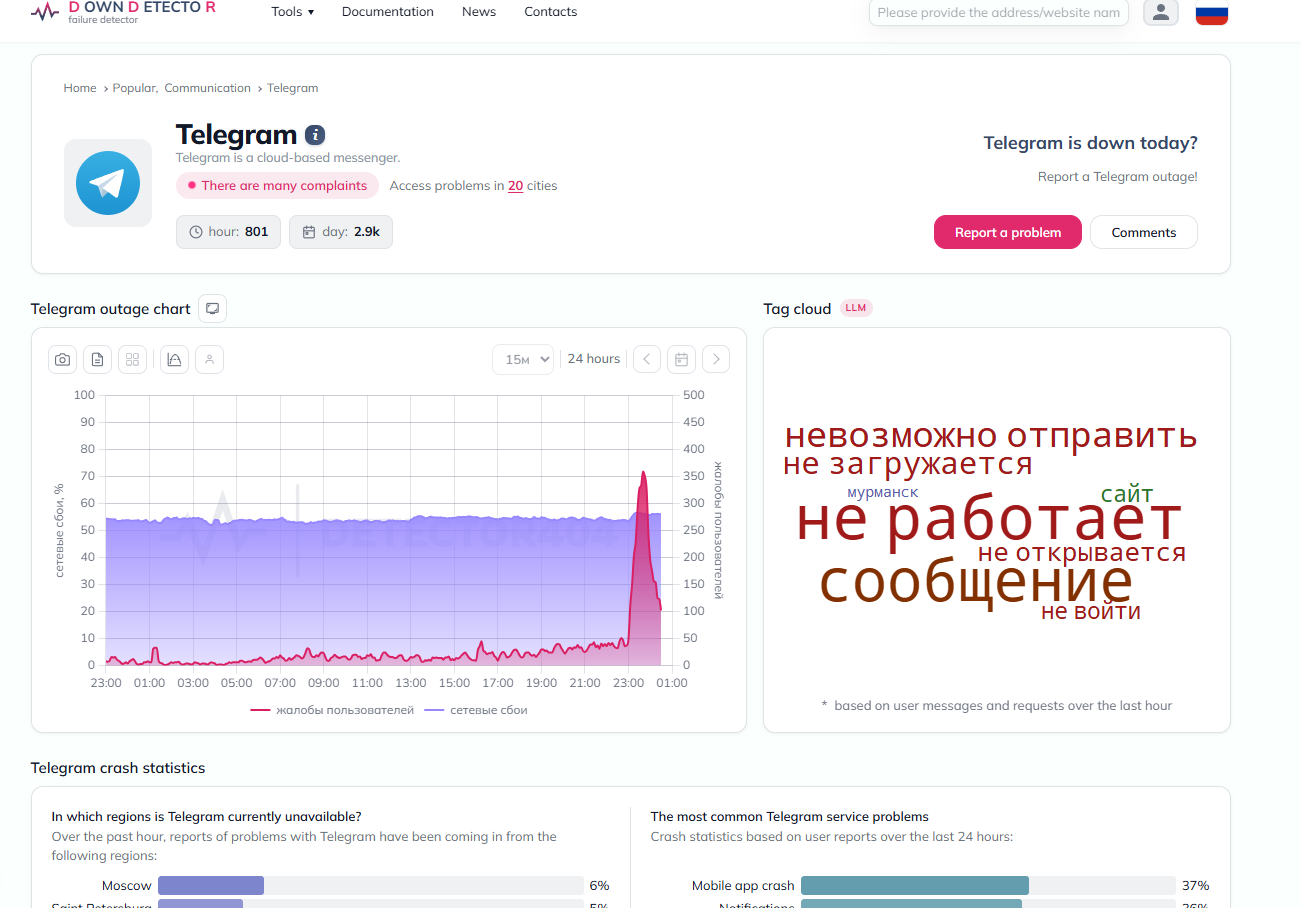
Task: Click the 'Telegram is down today?' heading
Action: click(x=1091, y=143)
